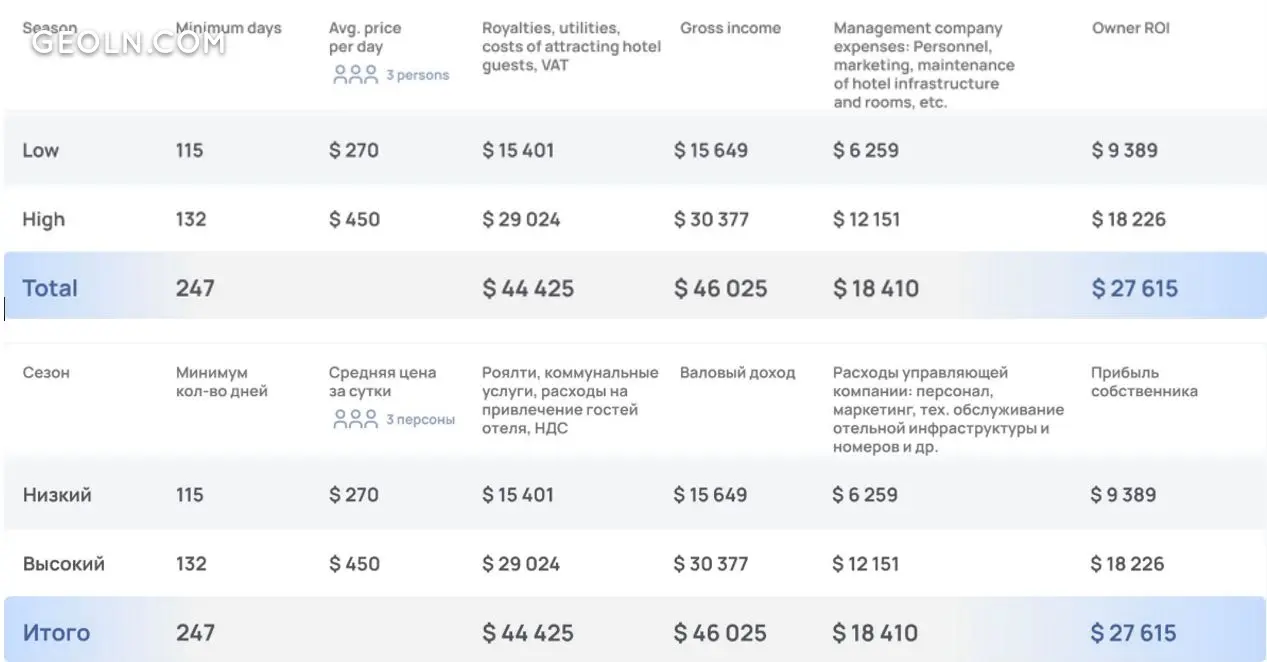Select the "Итого" row label
Viewport: 1267px width, 662px height.
pyautogui.click(x=56, y=633)
